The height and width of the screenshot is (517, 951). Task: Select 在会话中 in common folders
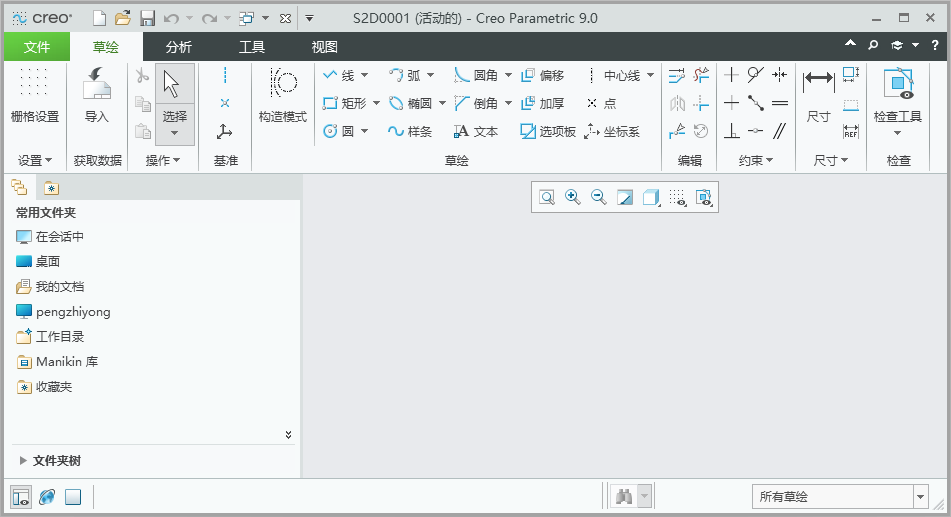coord(50,237)
